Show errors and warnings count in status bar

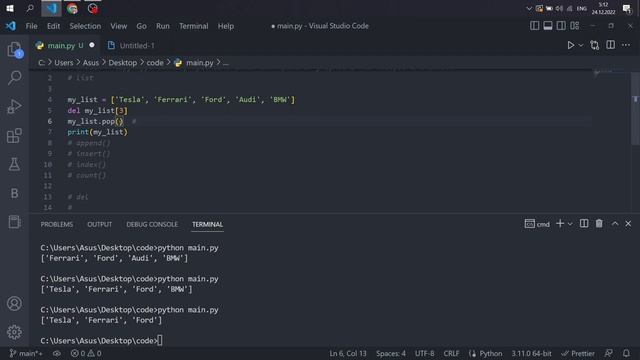click(86, 353)
